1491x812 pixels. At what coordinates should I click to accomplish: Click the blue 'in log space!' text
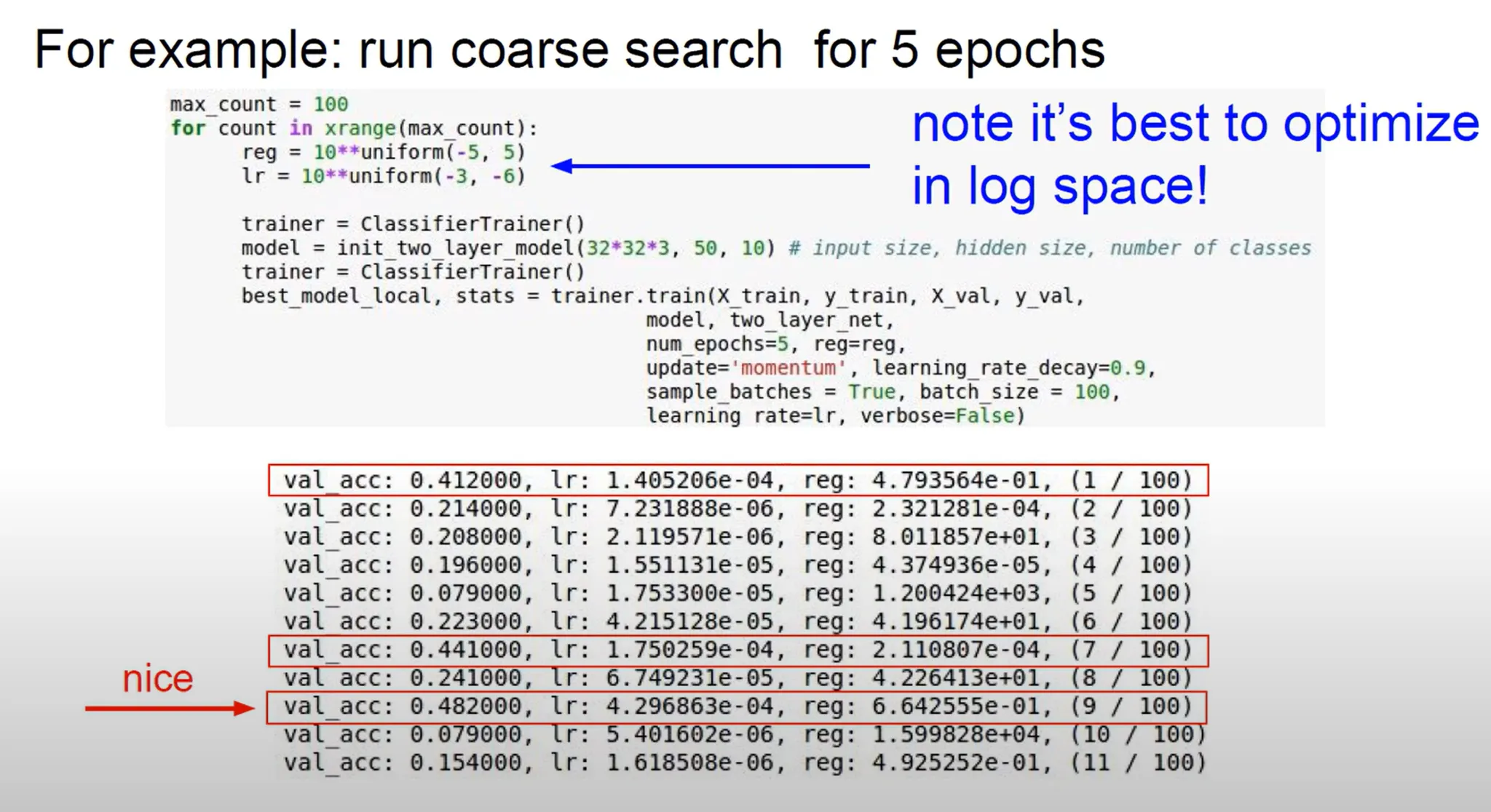pyautogui.click(x=1059, y=186)
